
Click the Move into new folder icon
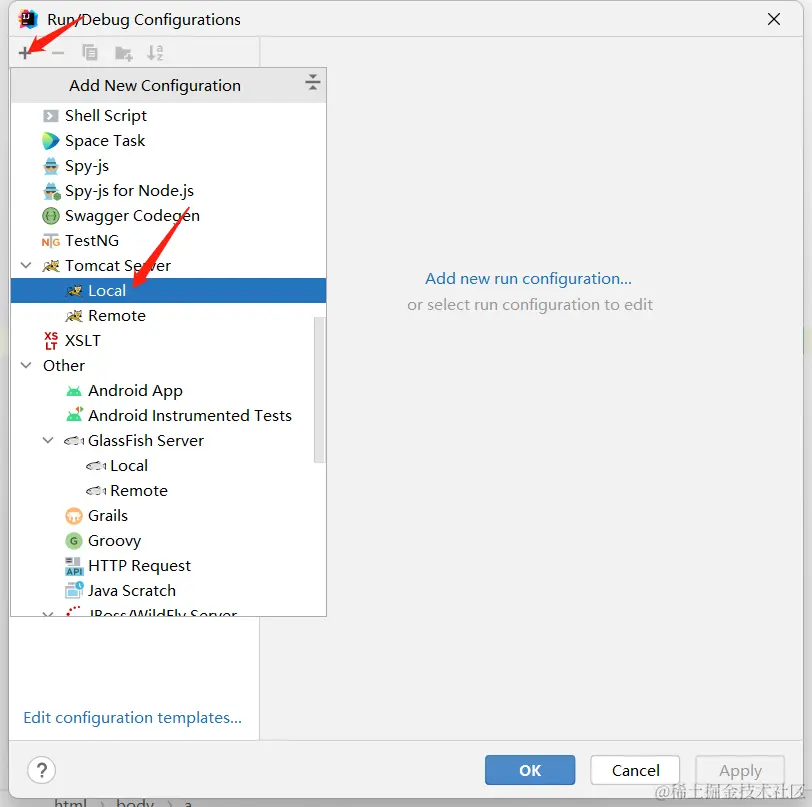coord(123,53)
